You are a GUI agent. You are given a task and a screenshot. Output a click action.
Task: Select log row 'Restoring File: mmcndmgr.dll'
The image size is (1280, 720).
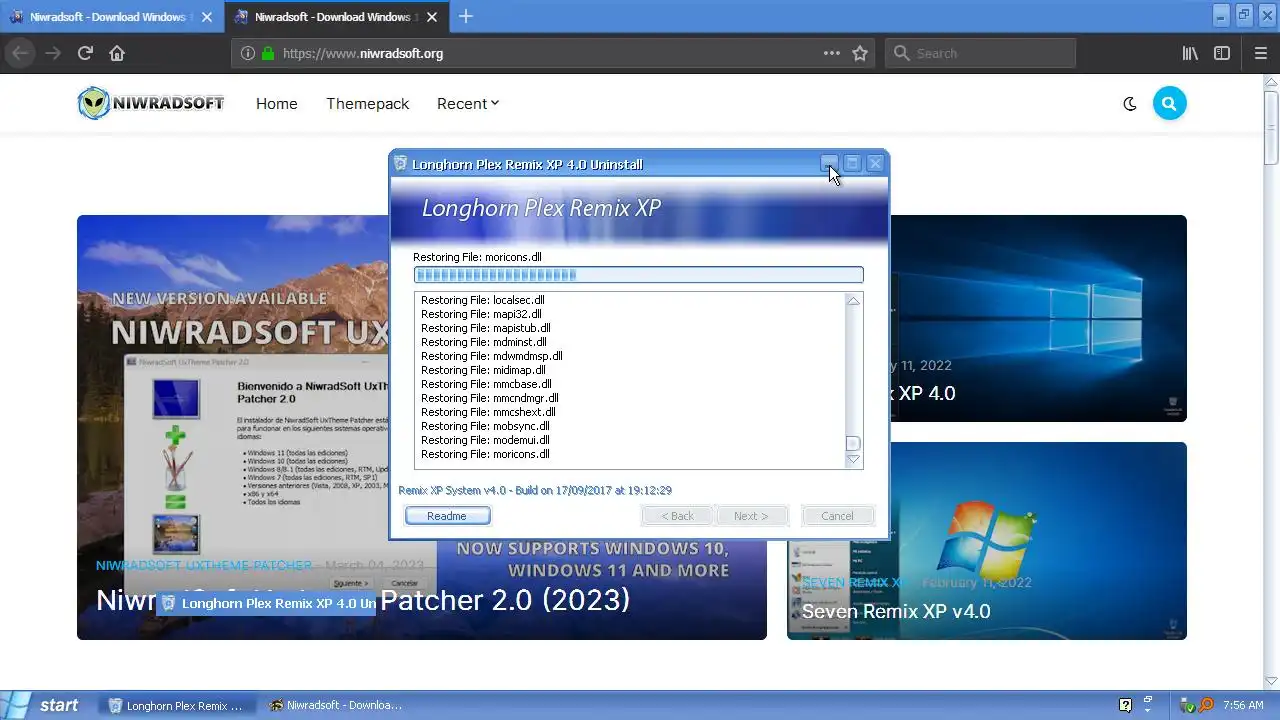point(490,398)
